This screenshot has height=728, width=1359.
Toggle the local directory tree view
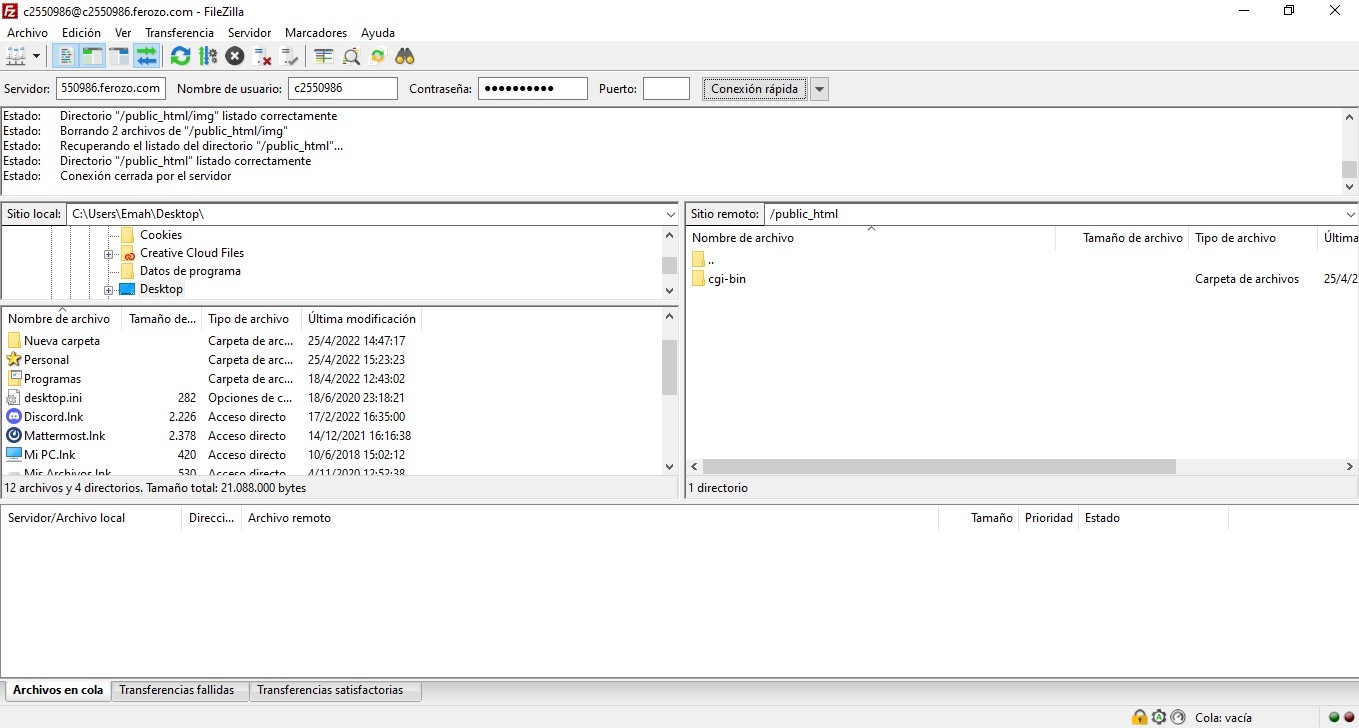(x=93, y=56)
